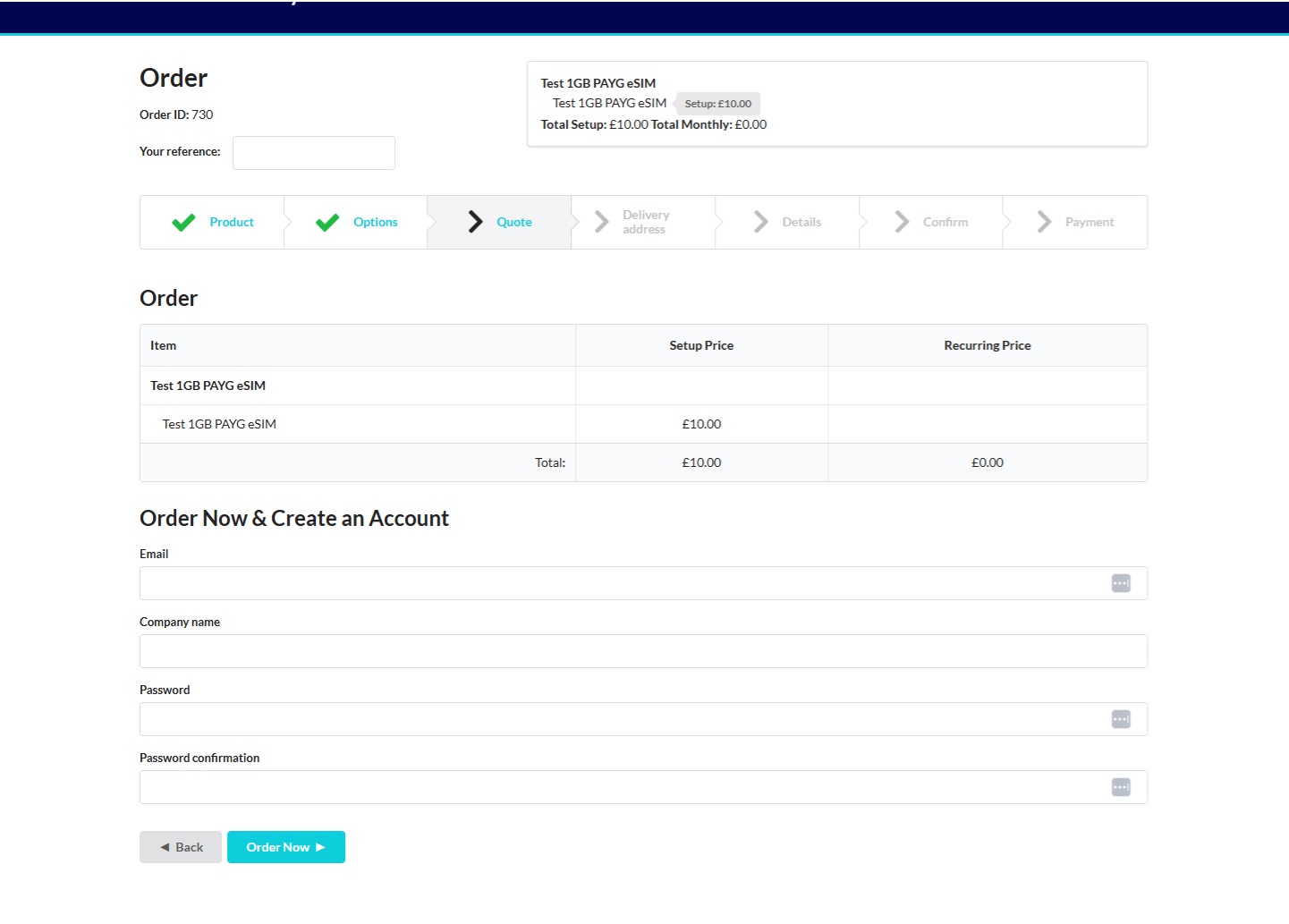Click the Back button
This screenshot has height=924, width=1289.
(x=181, y=847)
